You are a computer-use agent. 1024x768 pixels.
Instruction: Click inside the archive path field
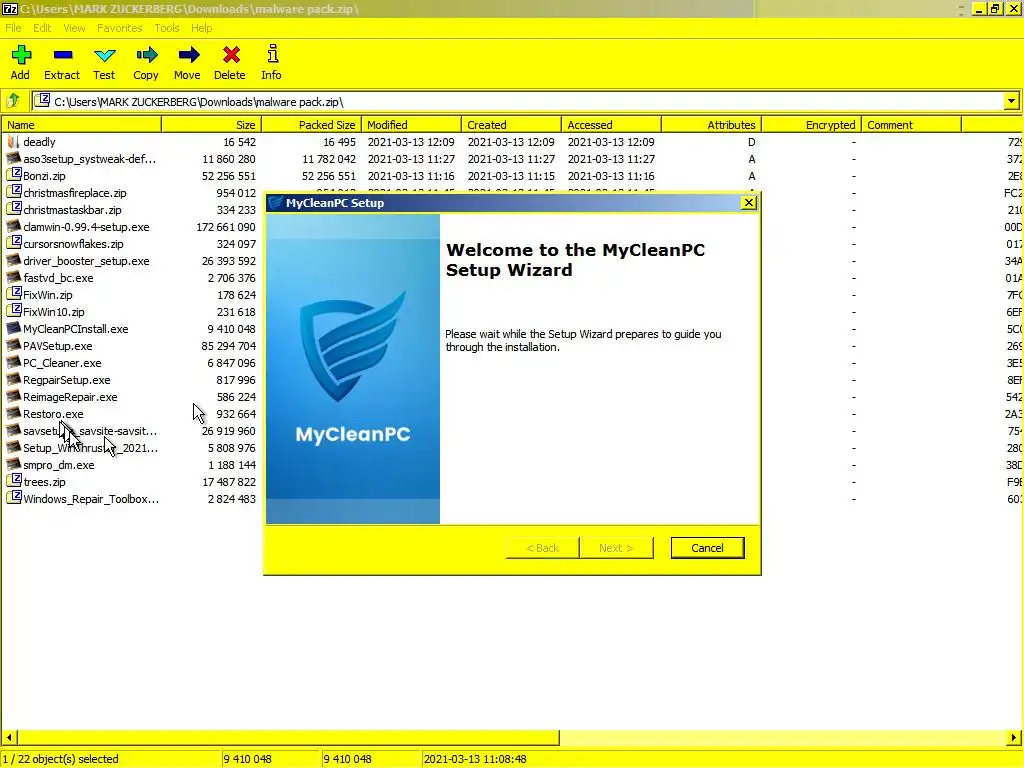pos(517,101)
